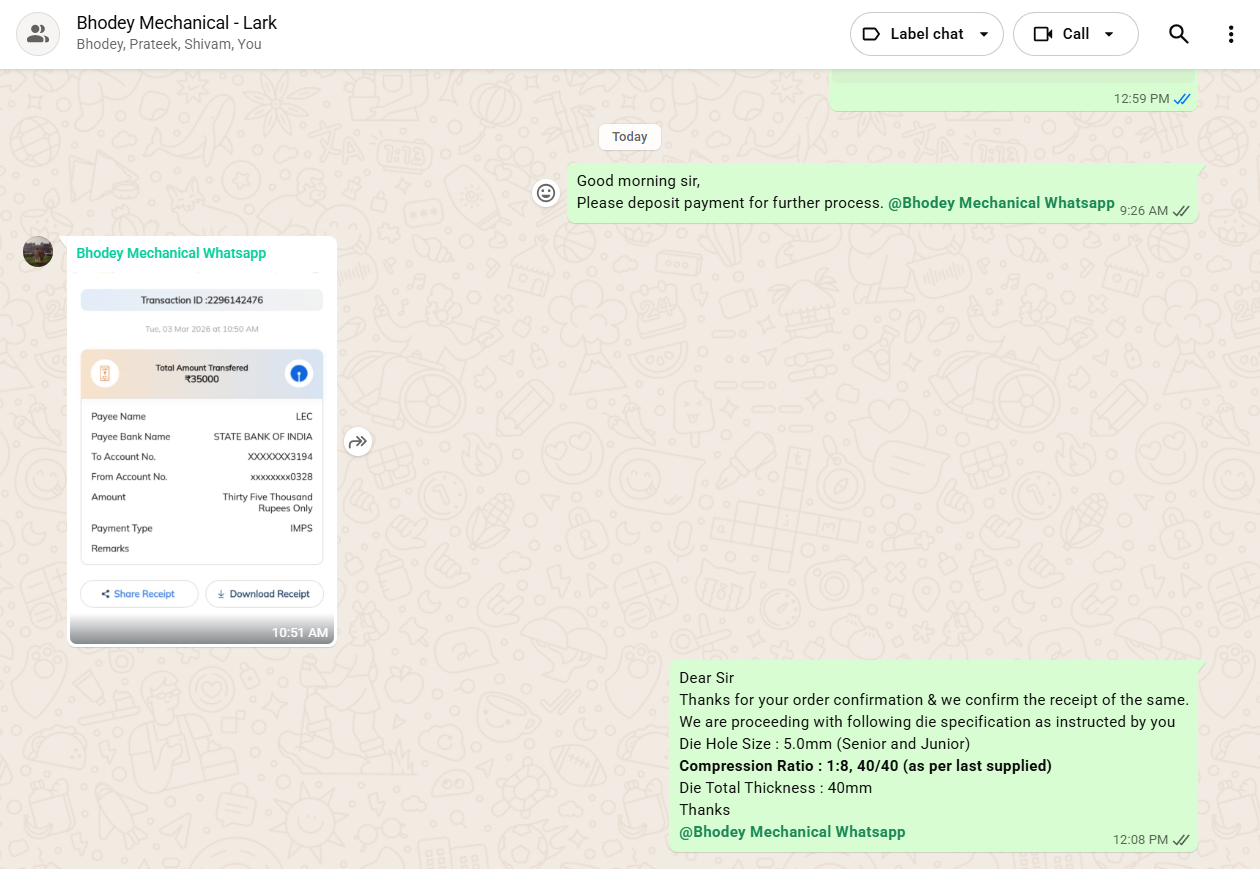Viewport: 1260px width, 869px height.
Task: Click the forward arrow next to receipt image
Action: pos(358,441)
